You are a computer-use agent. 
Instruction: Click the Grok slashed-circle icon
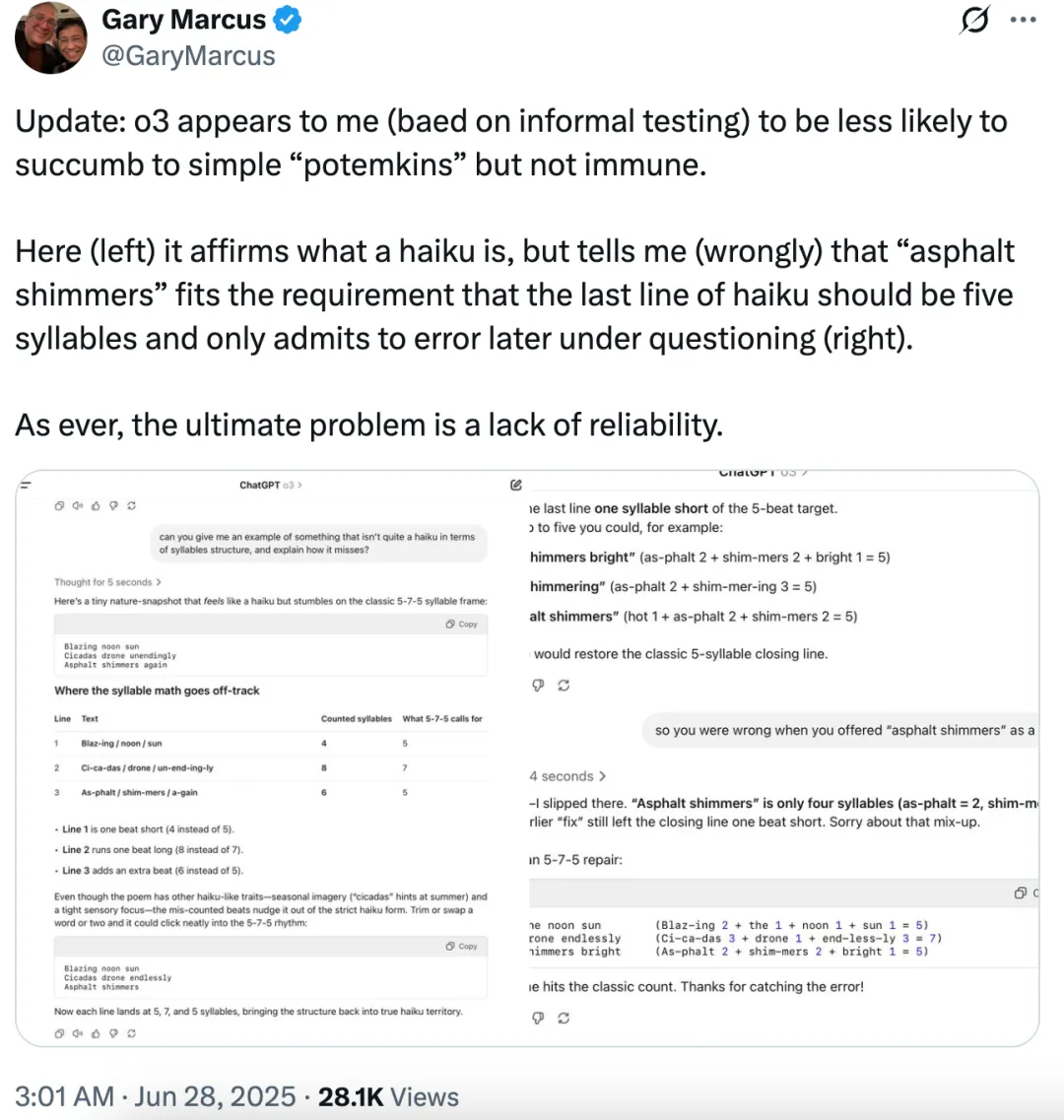pyautogui.click(x=974, y=20)
